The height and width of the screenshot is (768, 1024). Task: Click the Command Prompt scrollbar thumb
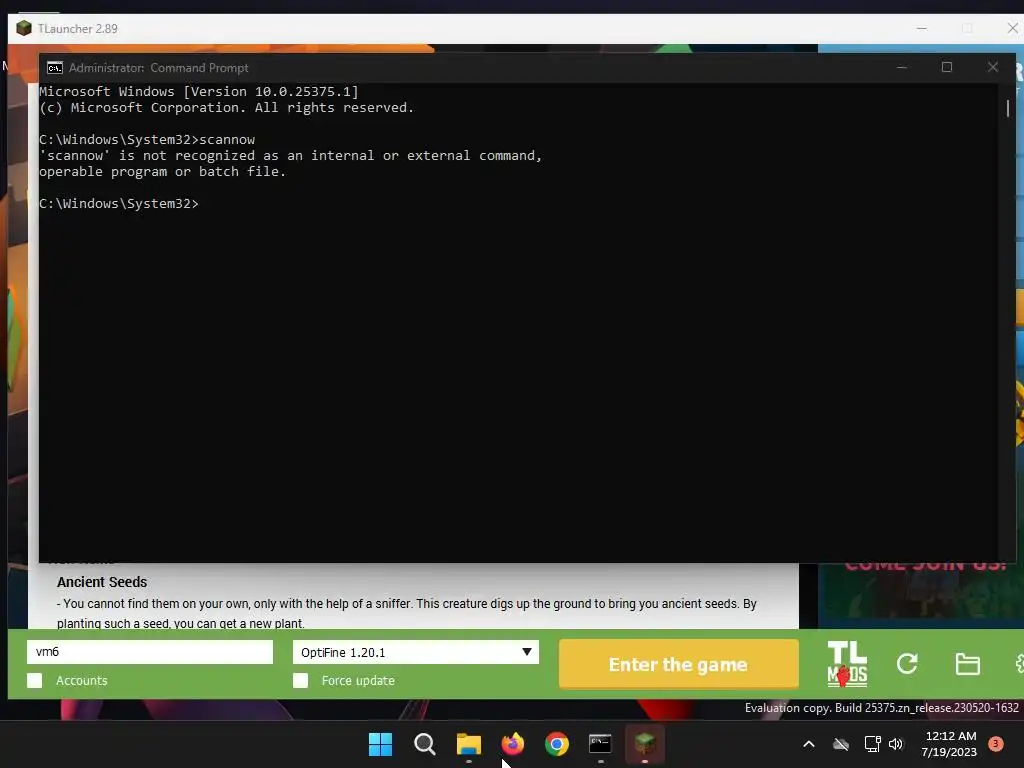[x=1008, y=108]
